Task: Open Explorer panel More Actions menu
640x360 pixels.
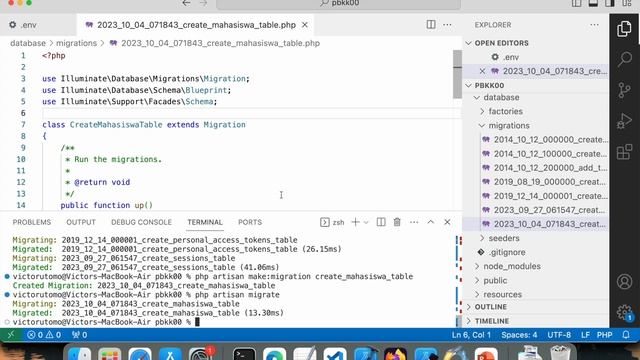Action: 594,24
